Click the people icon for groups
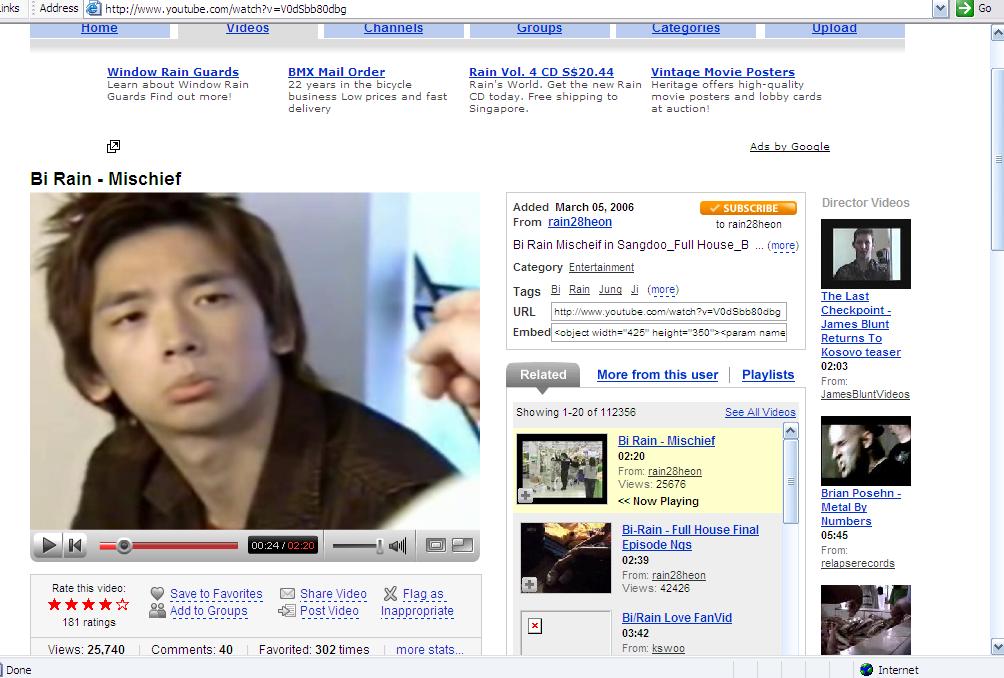Screen dimensions: 1004x678 [x=157, y=611]
